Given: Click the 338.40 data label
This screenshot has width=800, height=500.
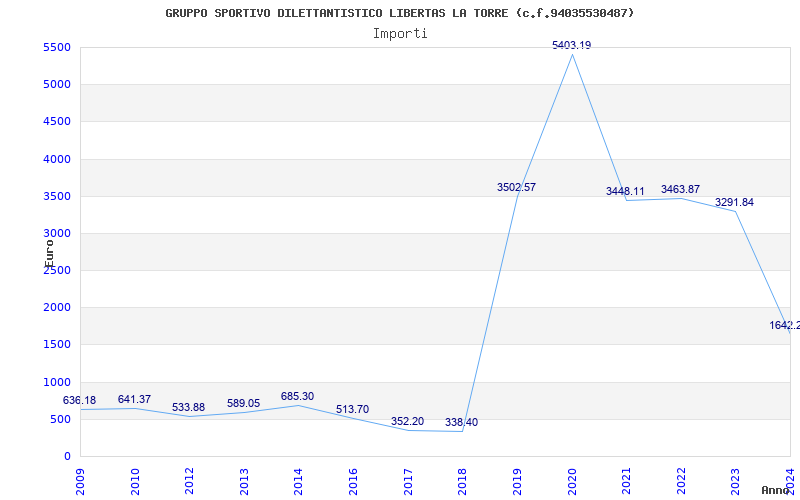Looking at the screenshot, I should click(x=461, y=422).
